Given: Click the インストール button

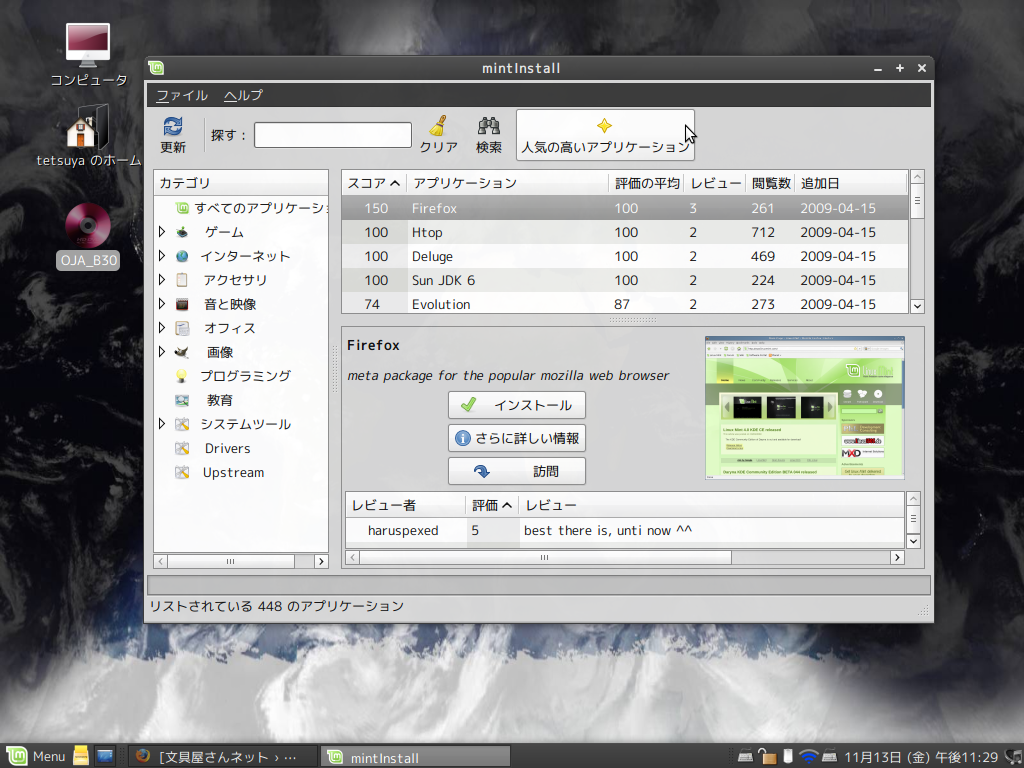Looking at the screenshot, I should coord(517,405).
